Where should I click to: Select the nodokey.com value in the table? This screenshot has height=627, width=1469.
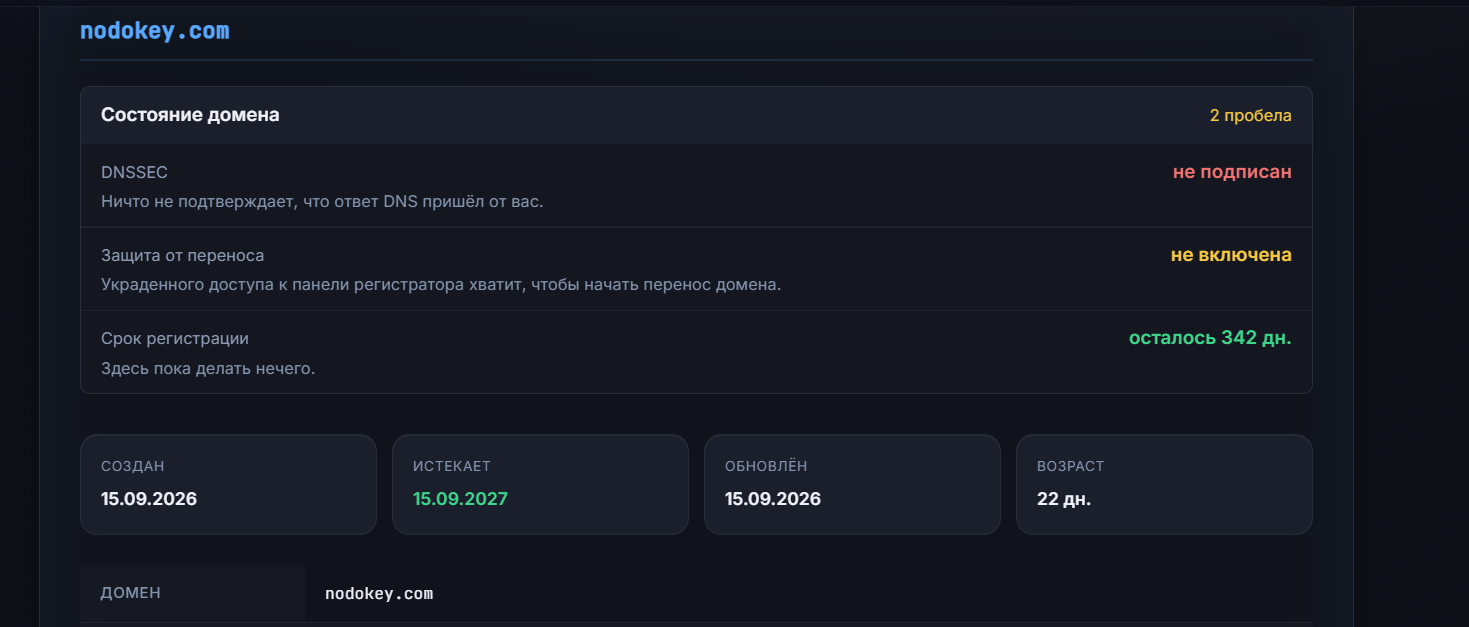pyautogui.click(x=379, y=594)
